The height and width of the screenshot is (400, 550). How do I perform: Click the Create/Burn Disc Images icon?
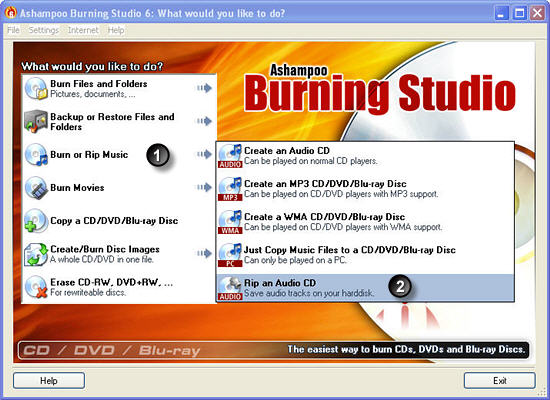[36, 254]
